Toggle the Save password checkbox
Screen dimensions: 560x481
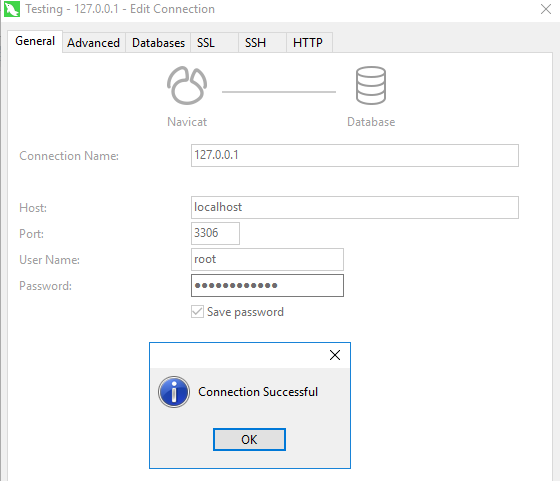pyautogui.click(x=197, y=312)
